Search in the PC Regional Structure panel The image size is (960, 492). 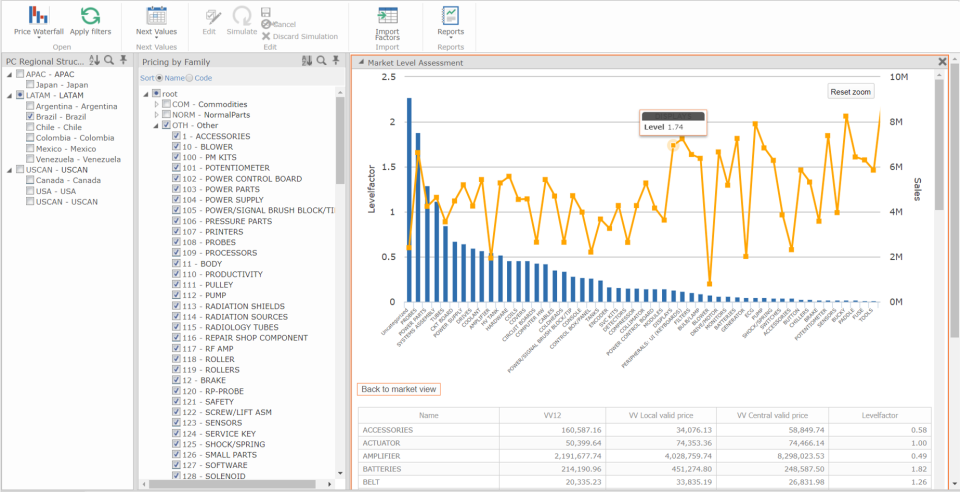point(109,60)
